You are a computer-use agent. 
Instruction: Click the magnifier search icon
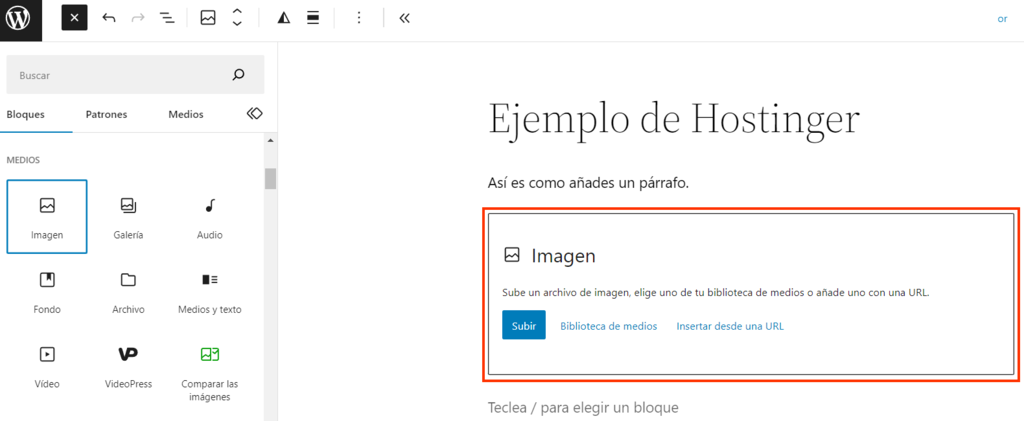(x=238, y=74)
